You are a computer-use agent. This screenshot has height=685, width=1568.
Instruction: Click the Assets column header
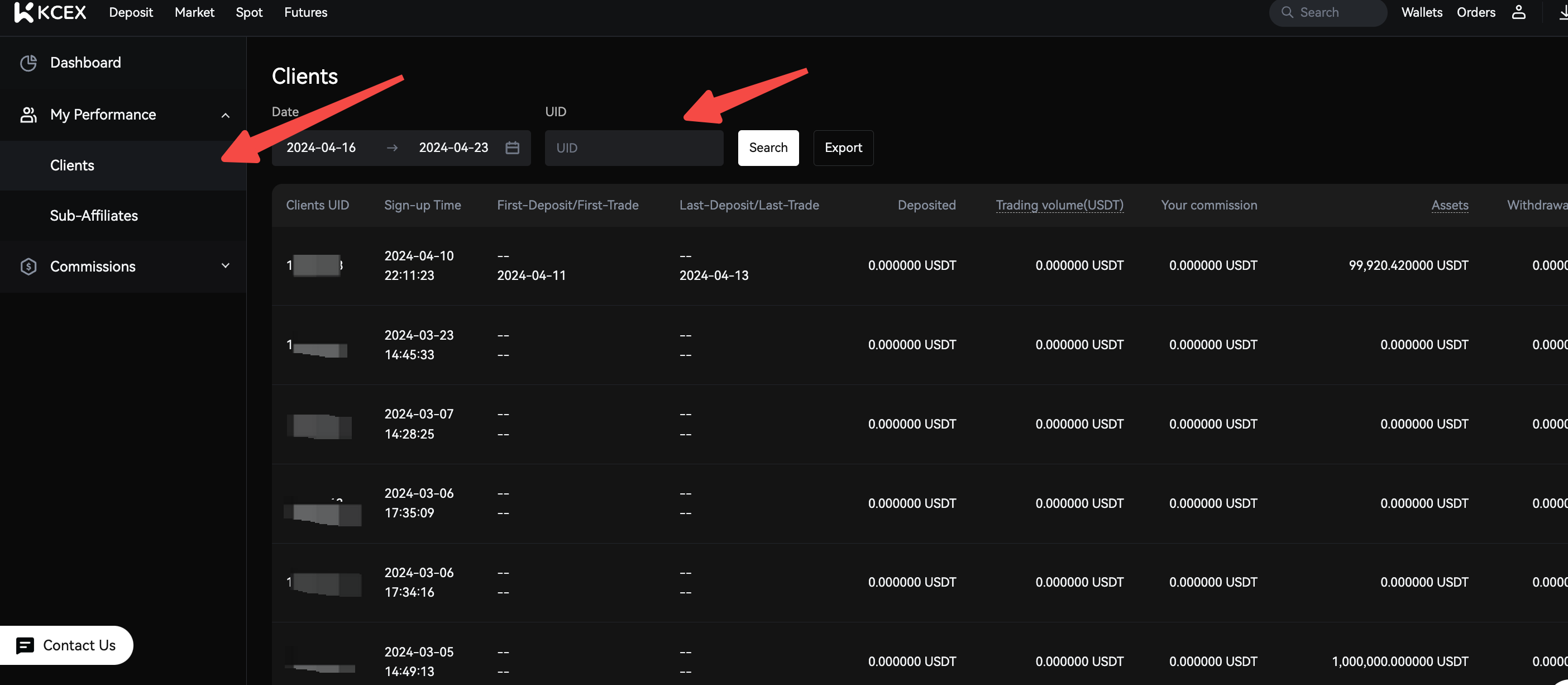pyautogui.click(x=1449, y=205)
